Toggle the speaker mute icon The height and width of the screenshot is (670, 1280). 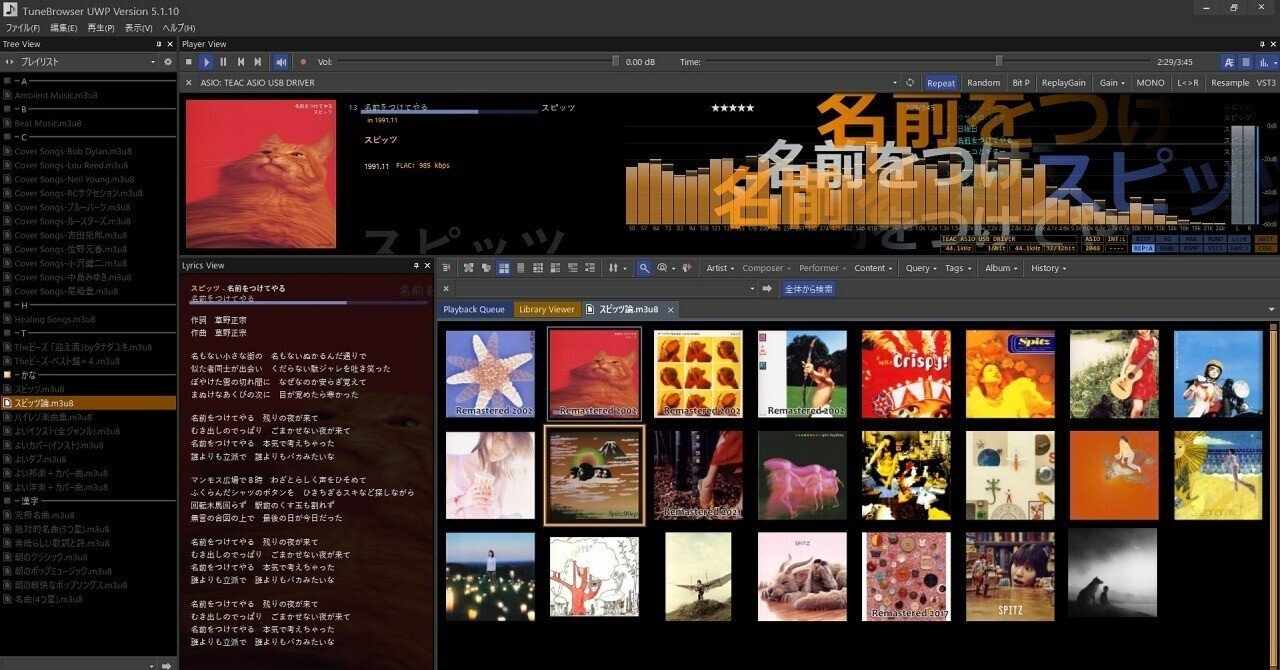[281, 62]
